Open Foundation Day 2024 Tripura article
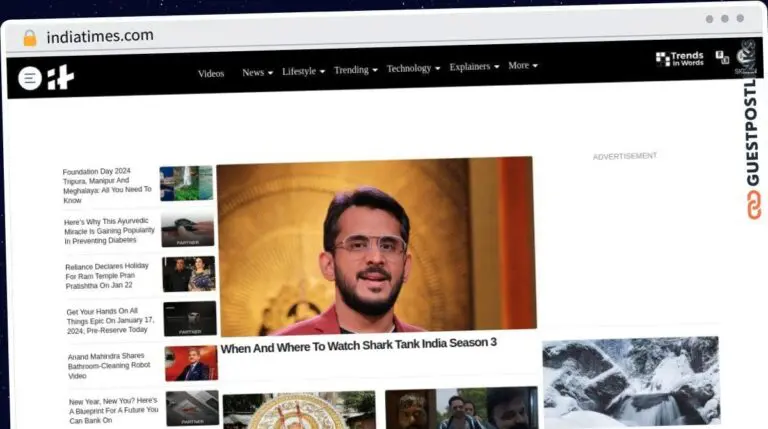The image size is (768, 429). (x=107, y=186)
